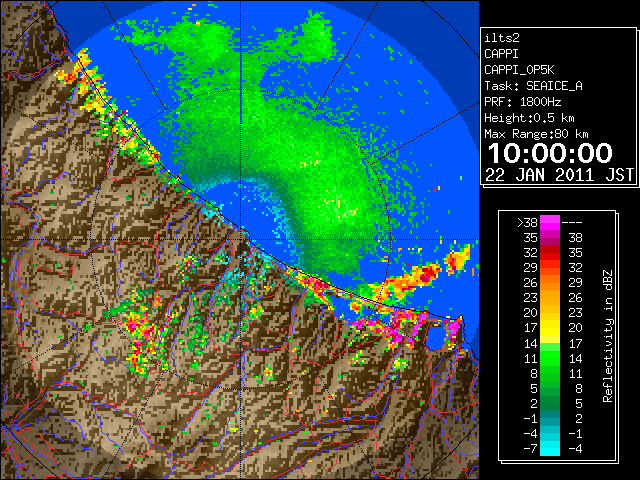Click the 'CAPPI_0P5K' text line
This screenshot has height=480, width=640.
click(519, 70)
